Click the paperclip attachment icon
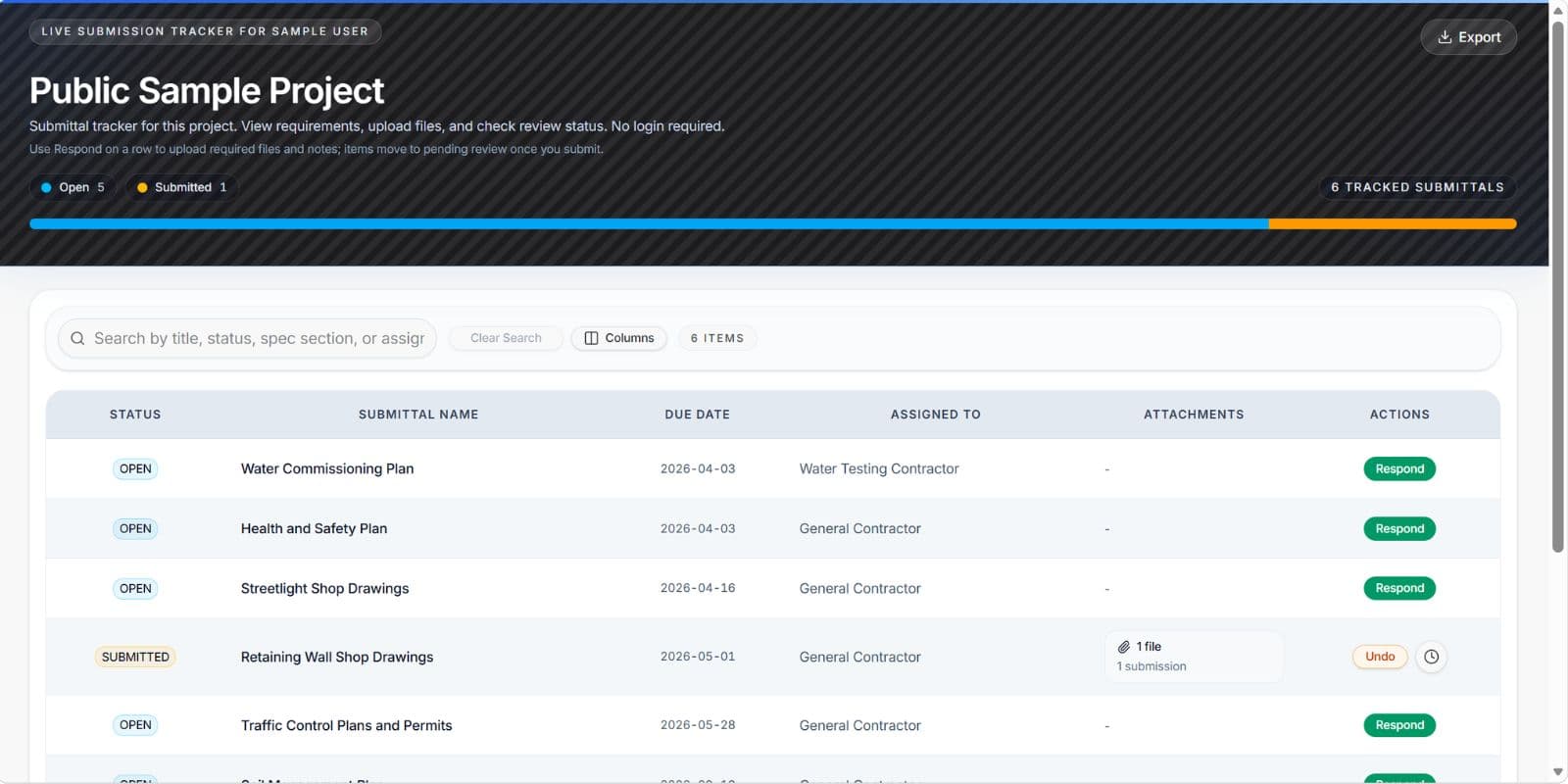1568x784 pixels. [x=1124, y=647]
